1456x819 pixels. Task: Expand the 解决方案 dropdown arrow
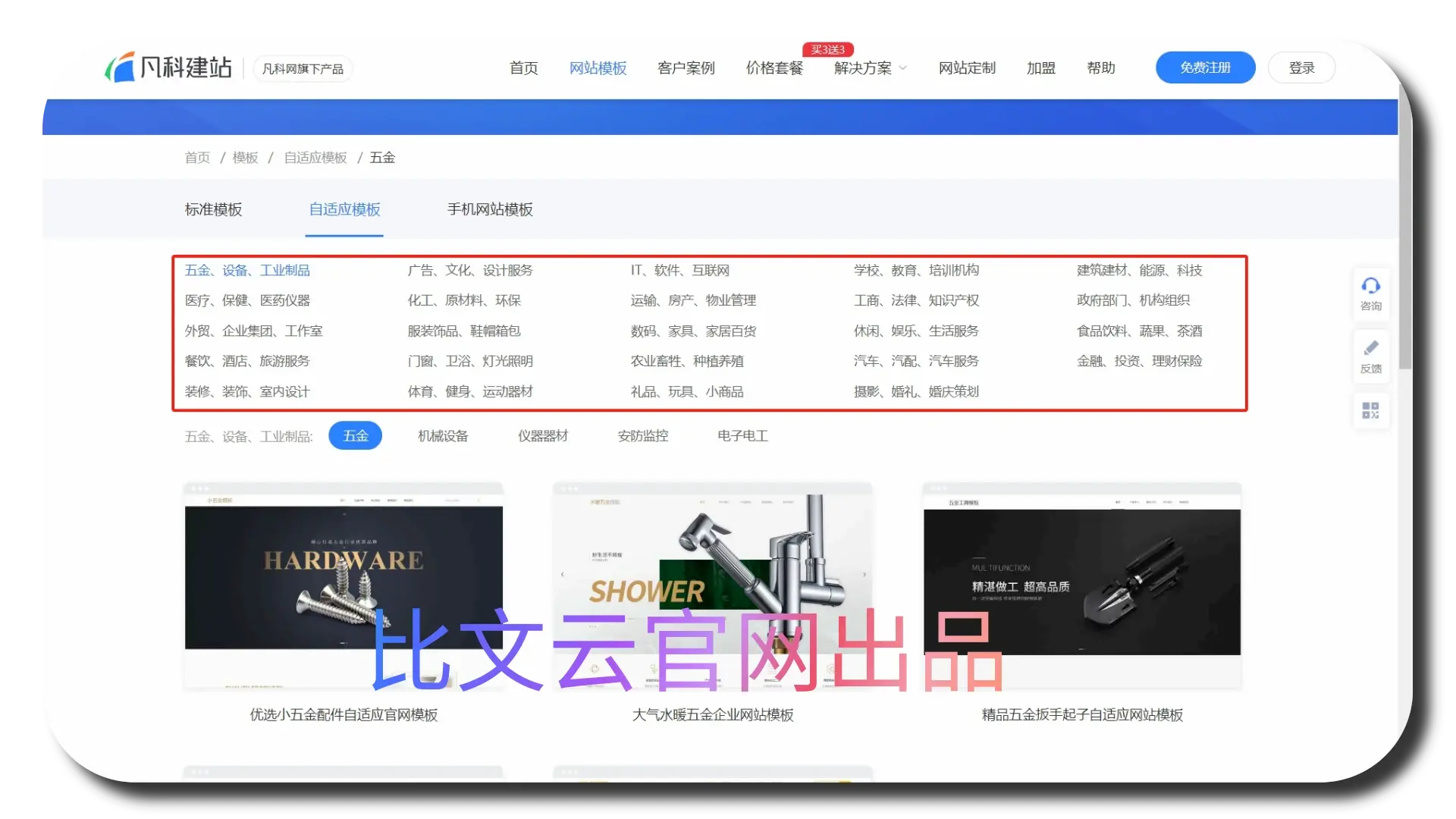902,68
